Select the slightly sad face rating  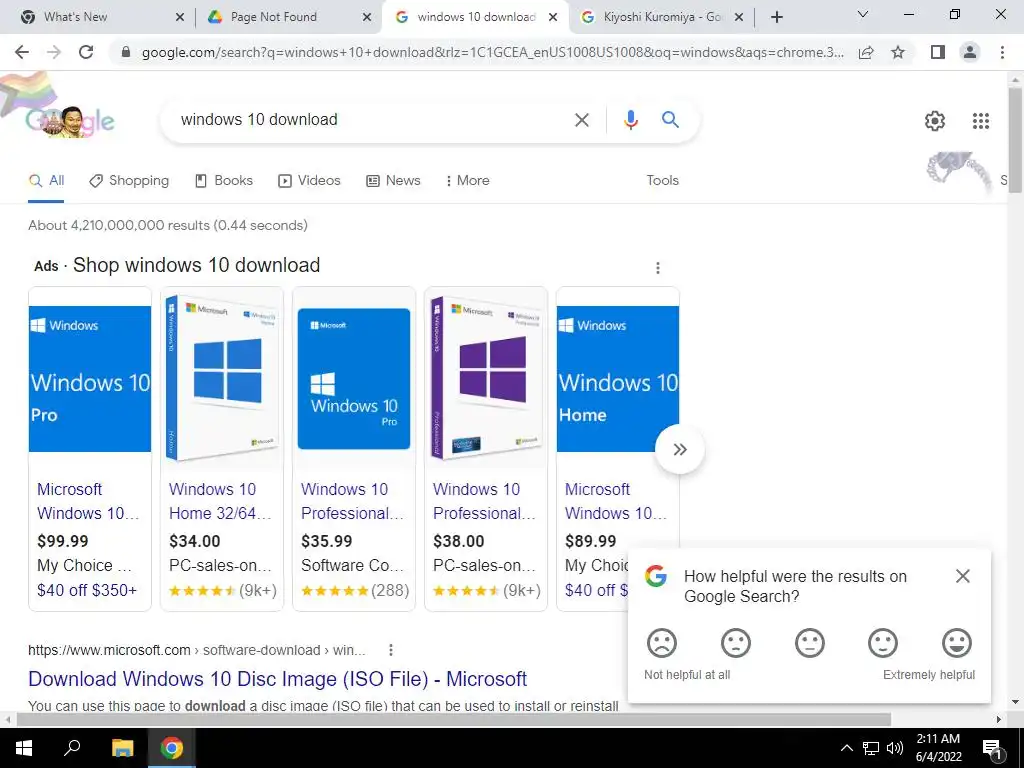735,643
